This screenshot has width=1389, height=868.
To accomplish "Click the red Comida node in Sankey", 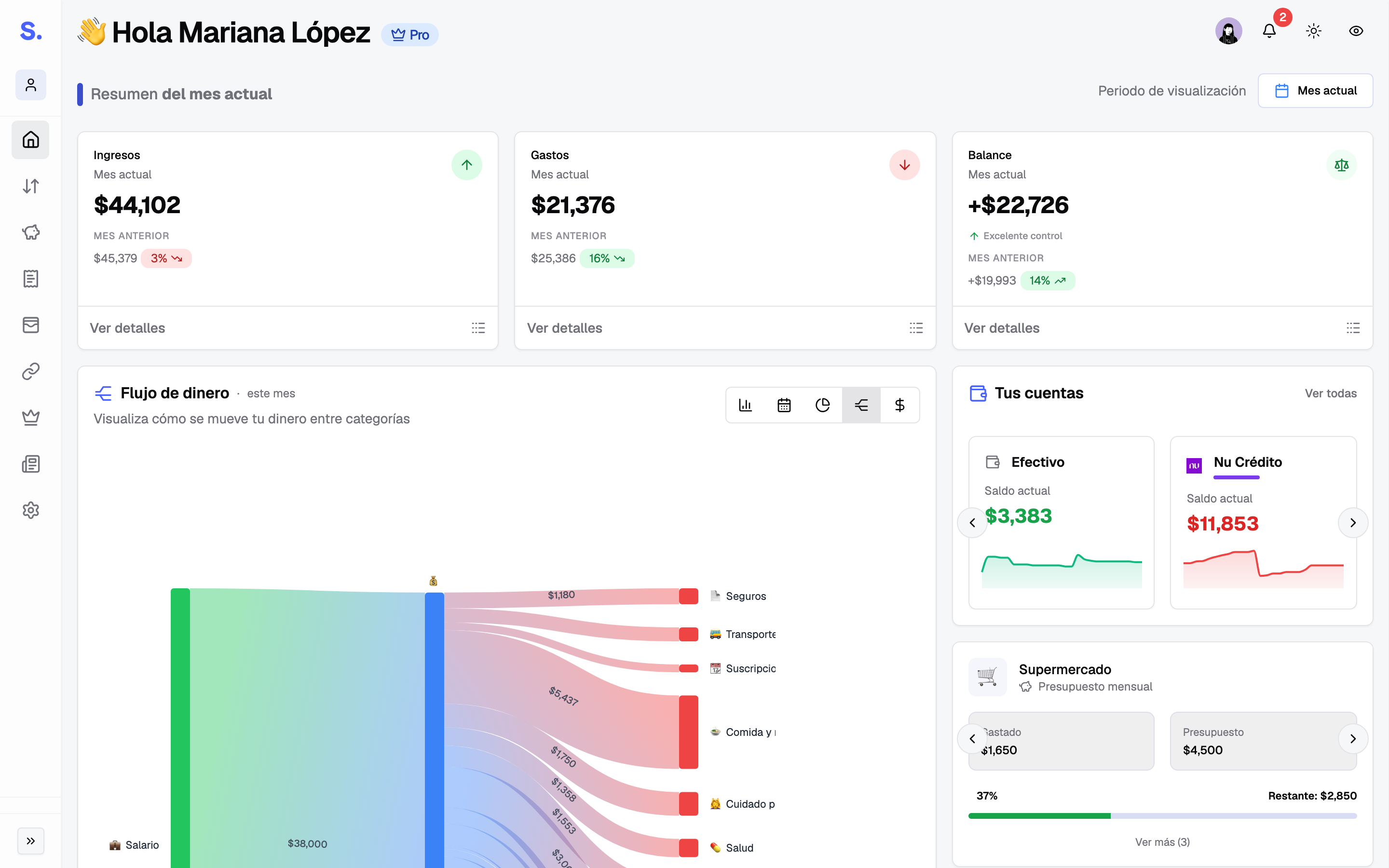I will point(688,732).
